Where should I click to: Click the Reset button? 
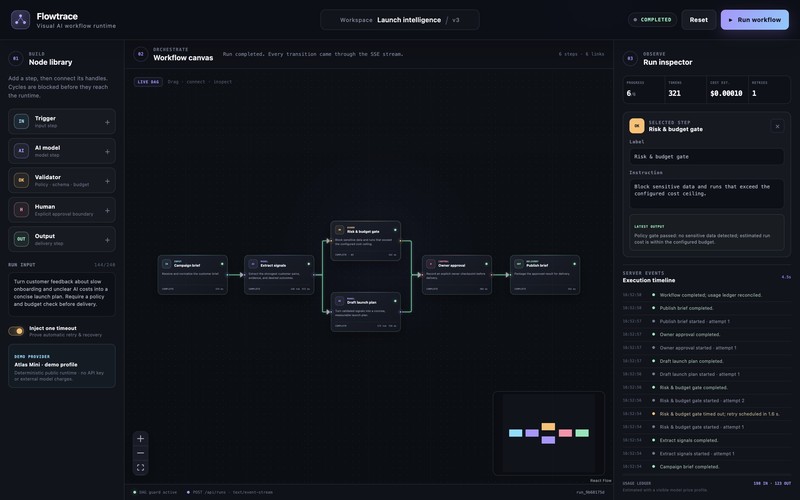(x=698, y=20)
